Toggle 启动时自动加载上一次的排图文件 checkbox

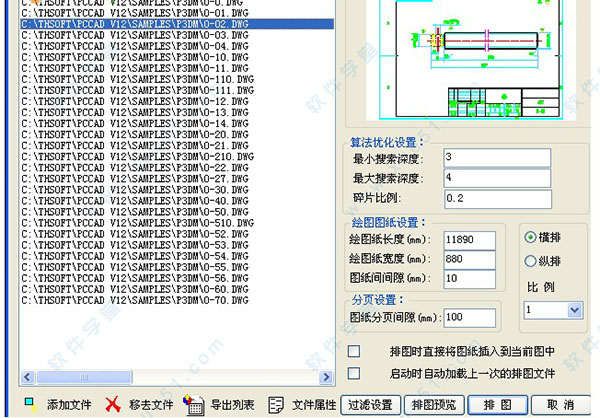353,373
